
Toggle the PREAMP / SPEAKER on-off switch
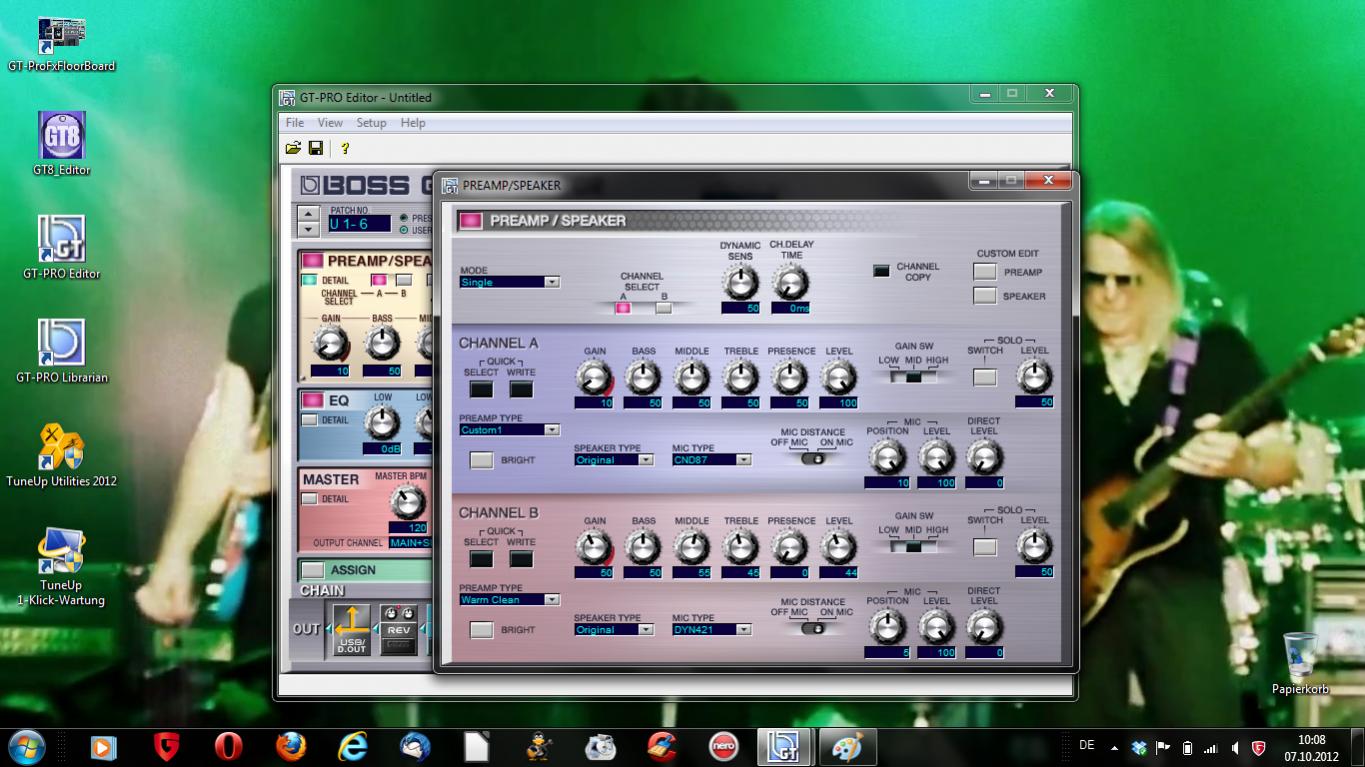click(x=470, y=221)
